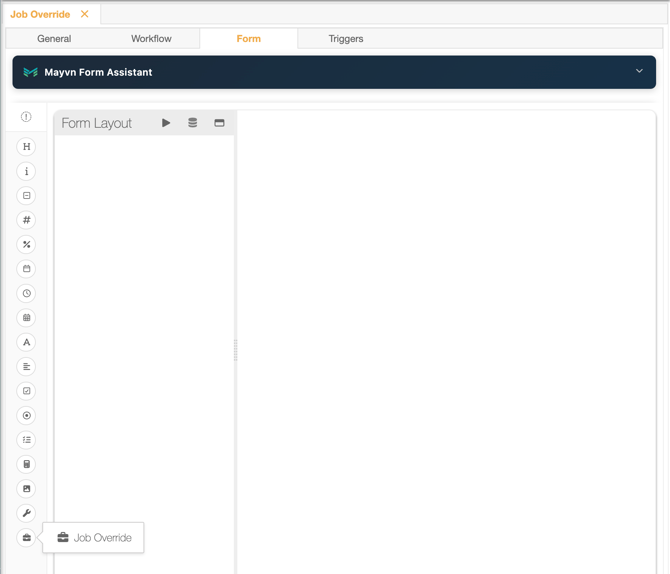
Task: Expand the Mayvn Form Assistant chevron
Action: [x=639, y=71]
